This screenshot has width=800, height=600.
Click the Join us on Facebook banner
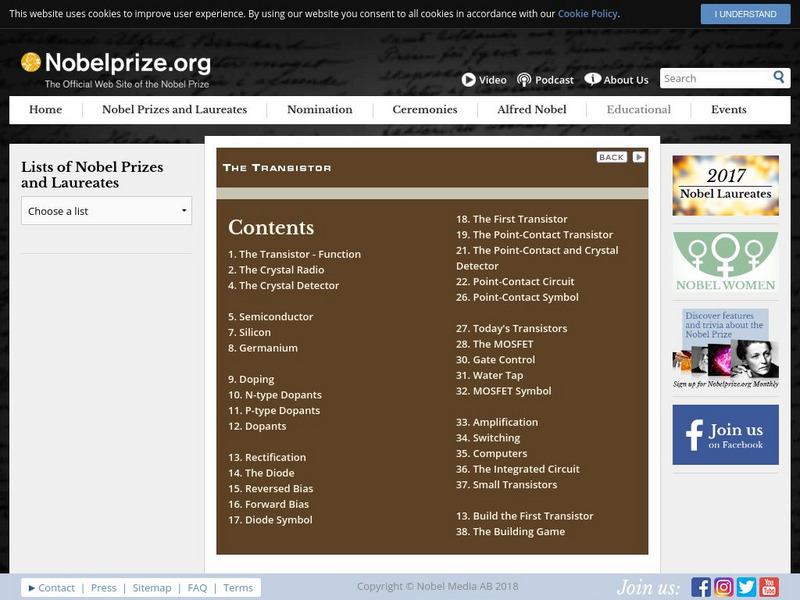click(x=725, y=435)
